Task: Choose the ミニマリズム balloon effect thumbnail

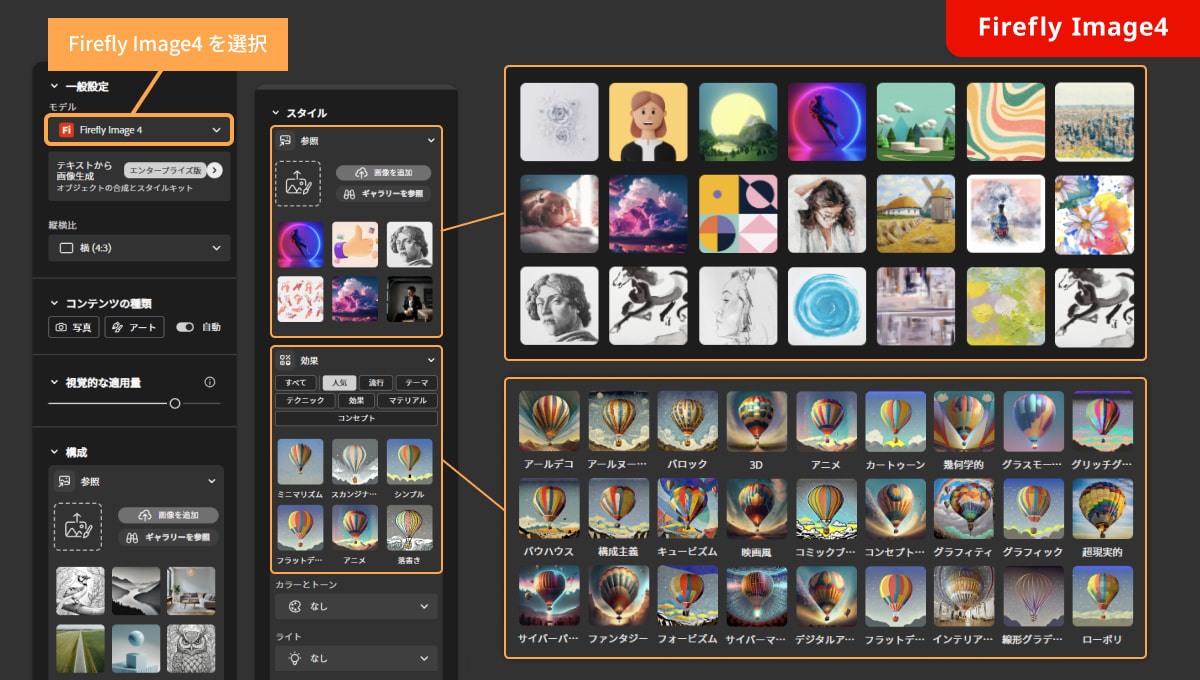Action: 300,462
